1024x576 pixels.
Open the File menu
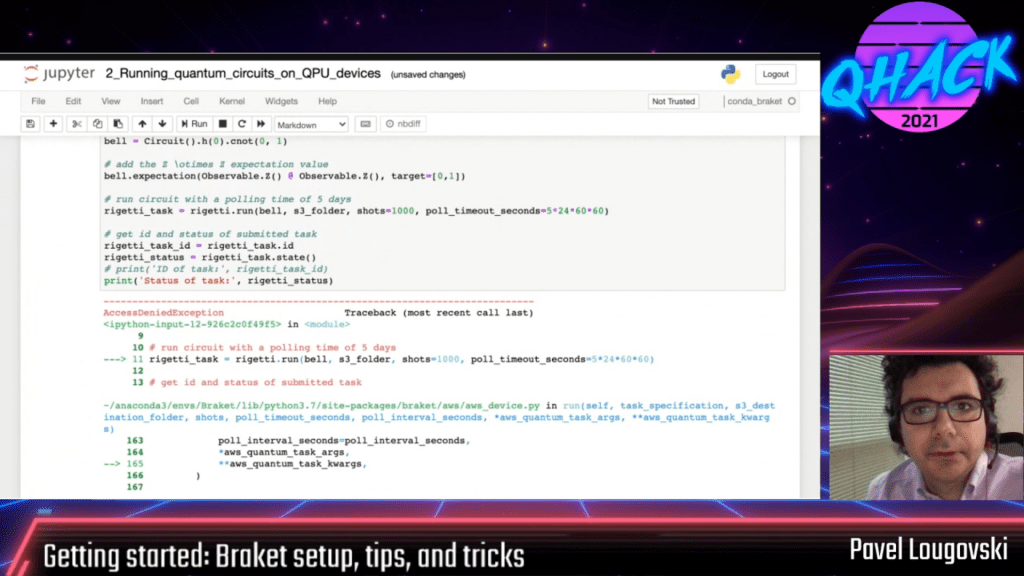click(38, 100)
